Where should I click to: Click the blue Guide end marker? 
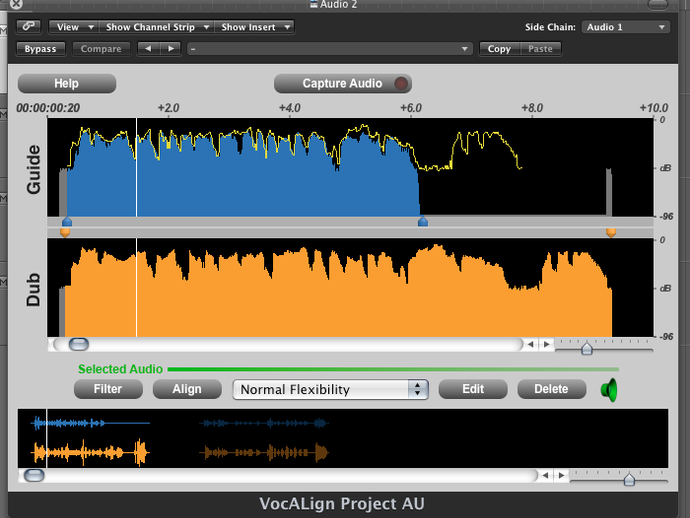coord(423,221)
